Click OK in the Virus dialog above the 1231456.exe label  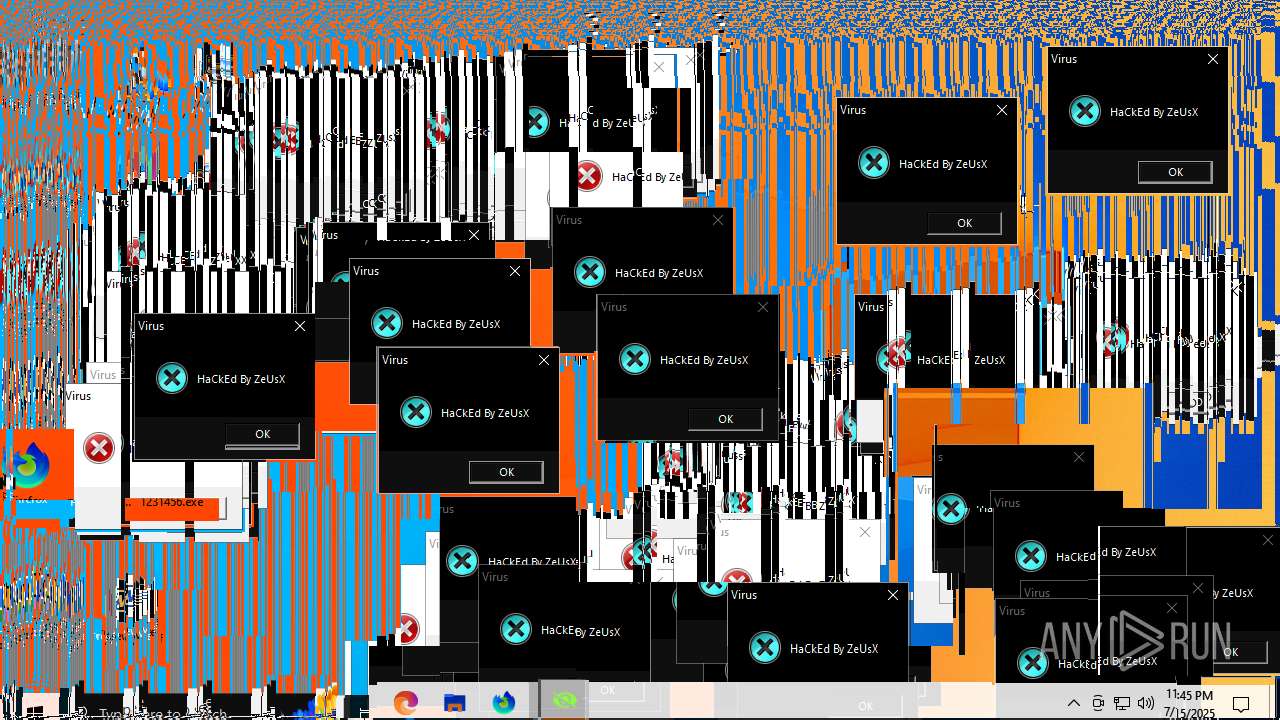click(262, 434)
